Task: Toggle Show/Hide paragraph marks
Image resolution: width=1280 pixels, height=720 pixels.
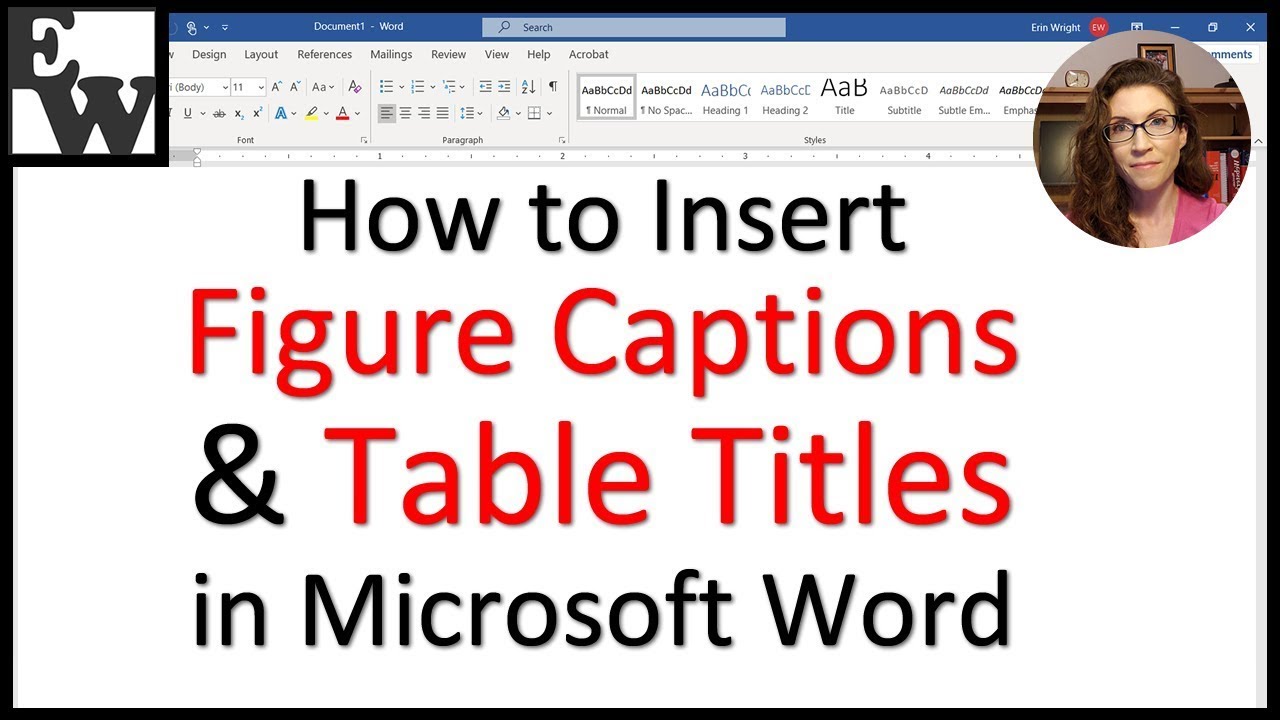Action: [553, 87]
